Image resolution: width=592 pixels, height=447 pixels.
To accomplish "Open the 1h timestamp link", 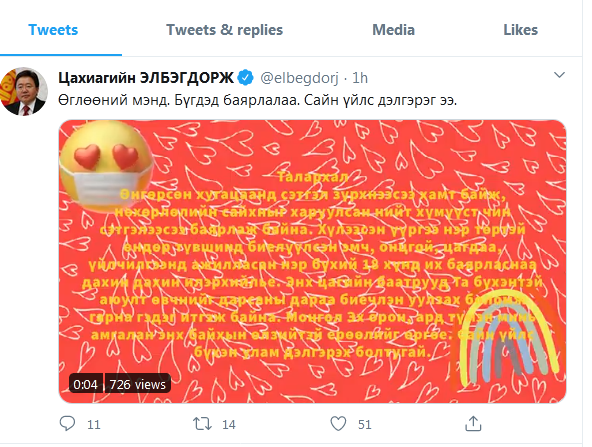I will [x=360, y=78].
